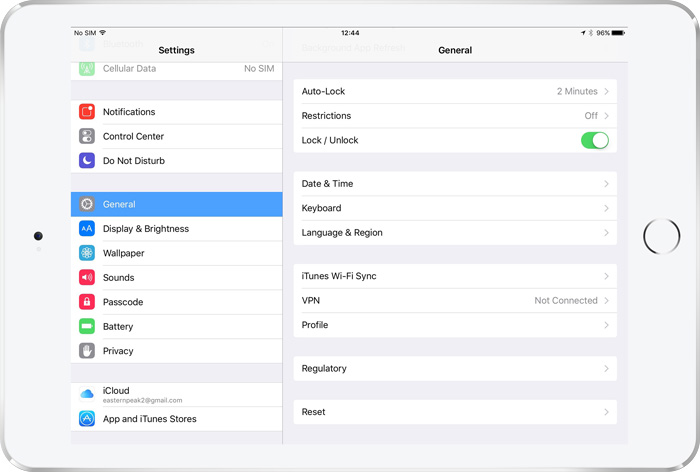The height and width of the screenshot is (472, 700).
Task: Tap the Wi-Fi status icon
Action: coord(103,33)
